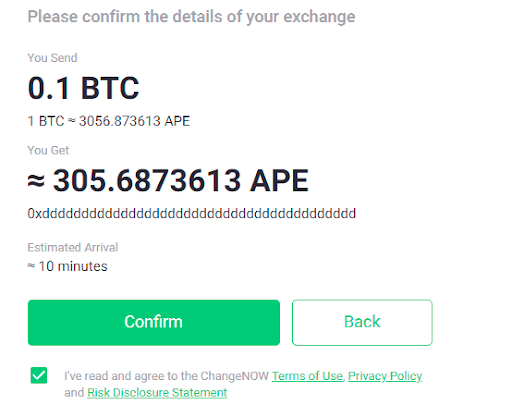
Task: Click the 'You Get' label
Action: [x=48, y=150]
